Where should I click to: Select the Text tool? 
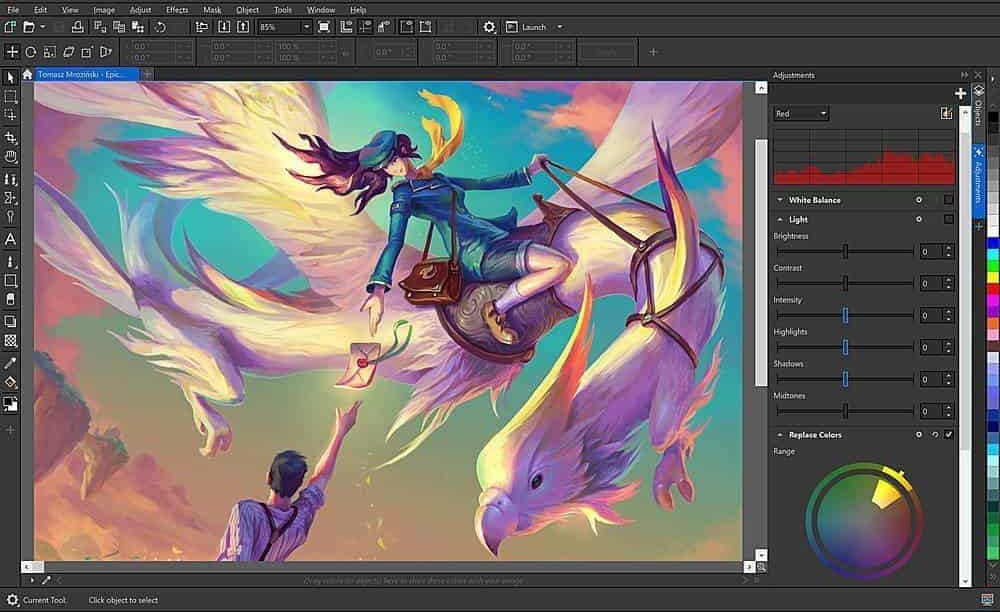coord(11,239)
